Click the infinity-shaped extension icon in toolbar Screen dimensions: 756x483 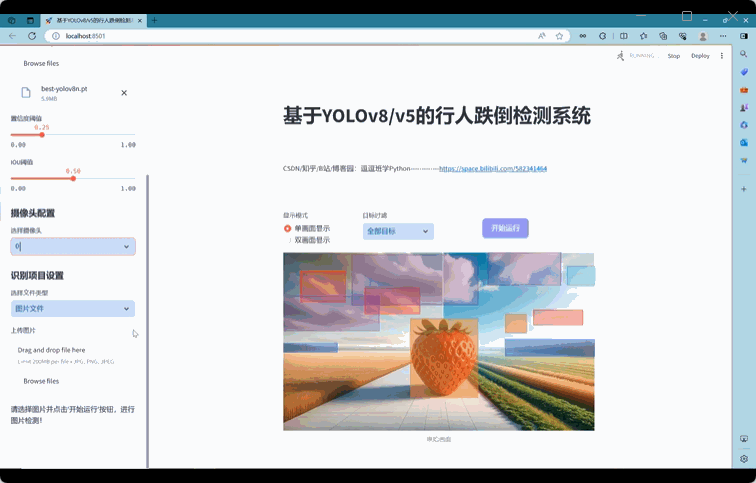[x=583, y=36]
